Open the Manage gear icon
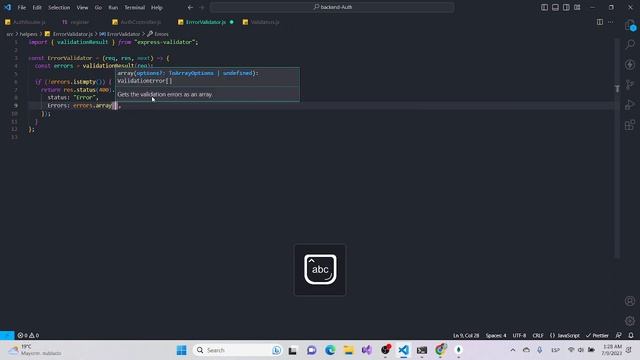The height and width of the screenshot is (360, 640). point(630,321)
